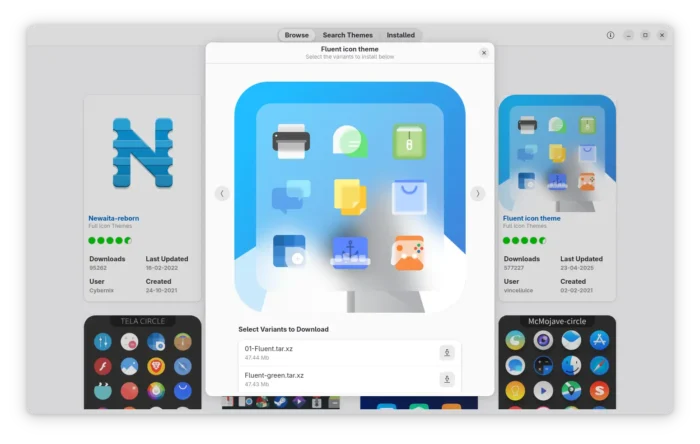
Task: Switch to the Browse tab
Action: coord(296,35)
